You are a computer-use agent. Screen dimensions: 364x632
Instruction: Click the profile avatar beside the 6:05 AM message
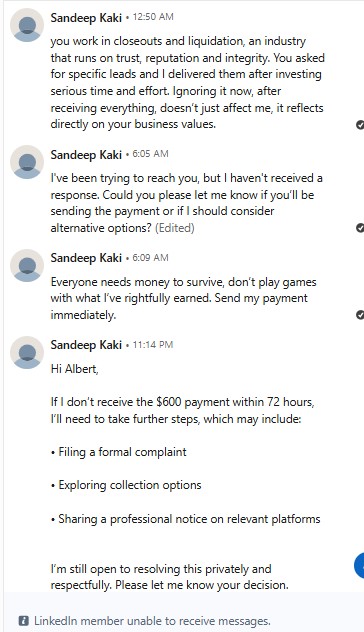pos(27,162)
